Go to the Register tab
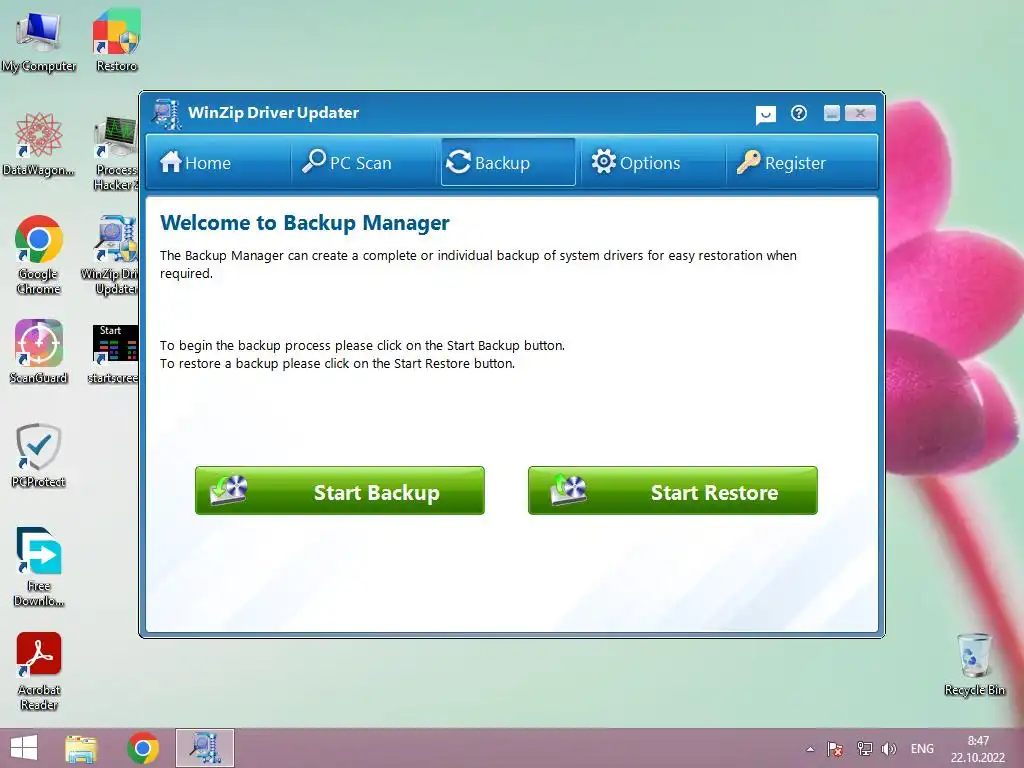This screenshot has height=768, width=1024. coord(800,162)
